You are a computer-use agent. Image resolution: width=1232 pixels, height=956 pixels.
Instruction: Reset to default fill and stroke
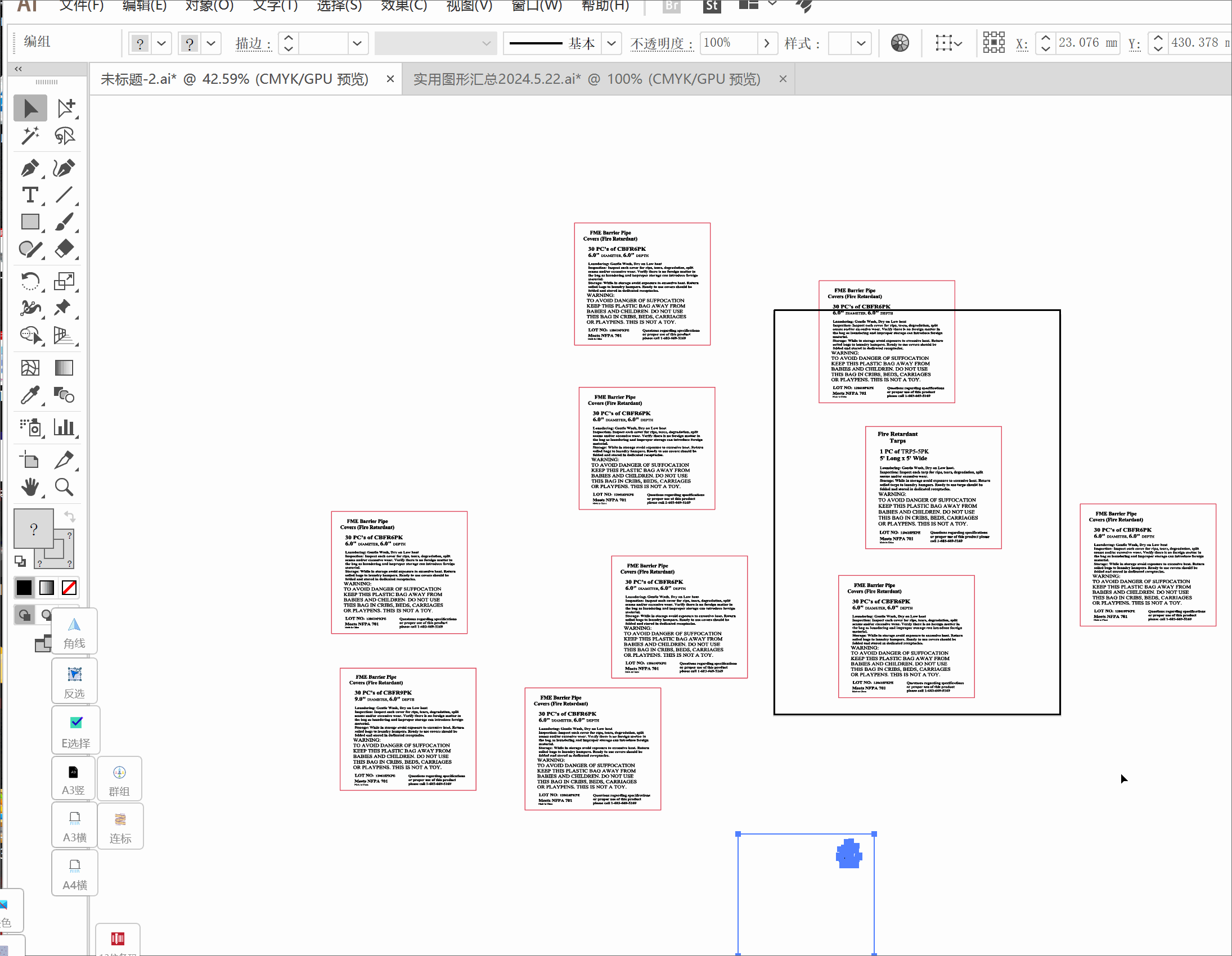(x=20, y=561)
